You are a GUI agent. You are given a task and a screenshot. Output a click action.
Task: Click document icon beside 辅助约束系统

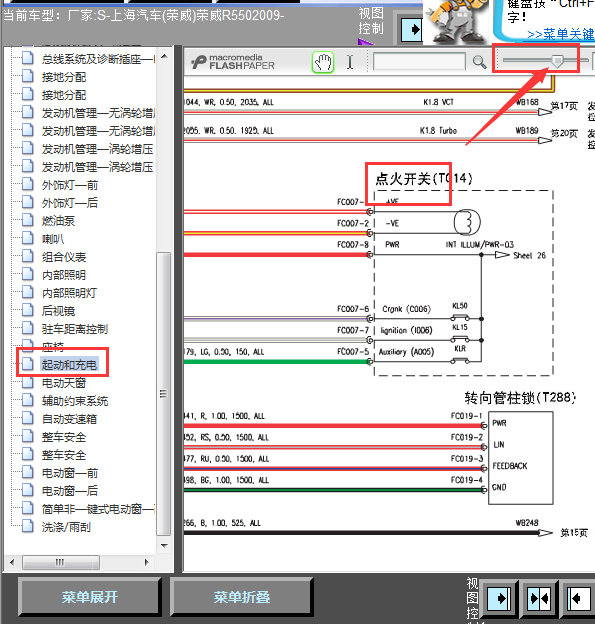[27, 400]
